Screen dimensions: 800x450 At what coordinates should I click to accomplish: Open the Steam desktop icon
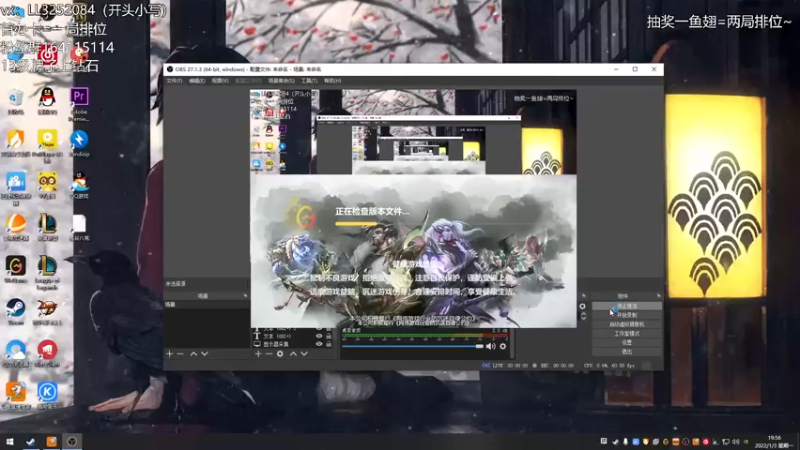click(16, 311)
